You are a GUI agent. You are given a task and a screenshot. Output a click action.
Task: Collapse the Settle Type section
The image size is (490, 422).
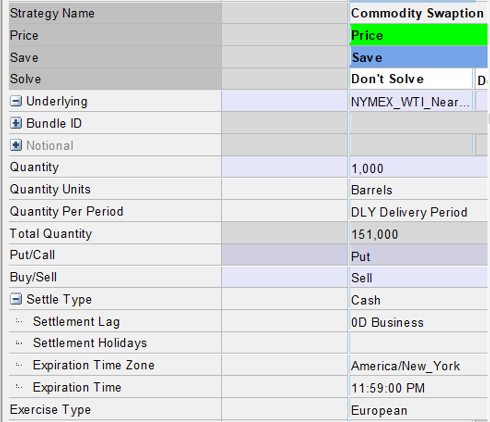click(x=16, y=299)
